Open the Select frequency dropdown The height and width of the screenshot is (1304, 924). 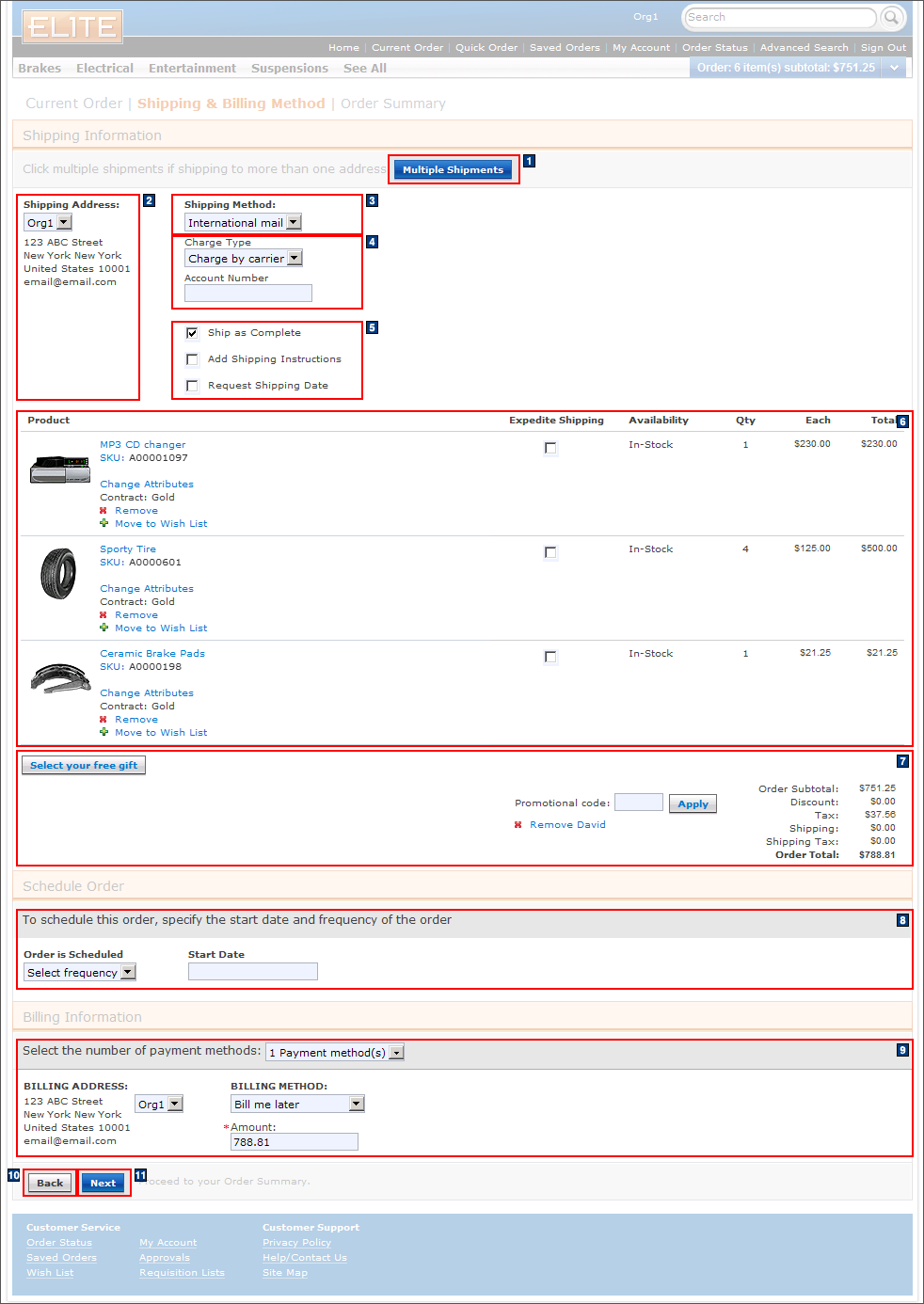pyautogui.click(x=129, y=971)
